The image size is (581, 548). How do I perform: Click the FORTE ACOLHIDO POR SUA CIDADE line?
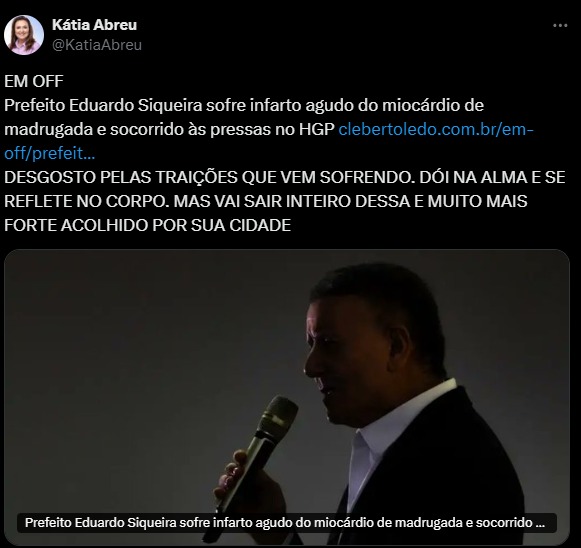(x=147, y=225)
